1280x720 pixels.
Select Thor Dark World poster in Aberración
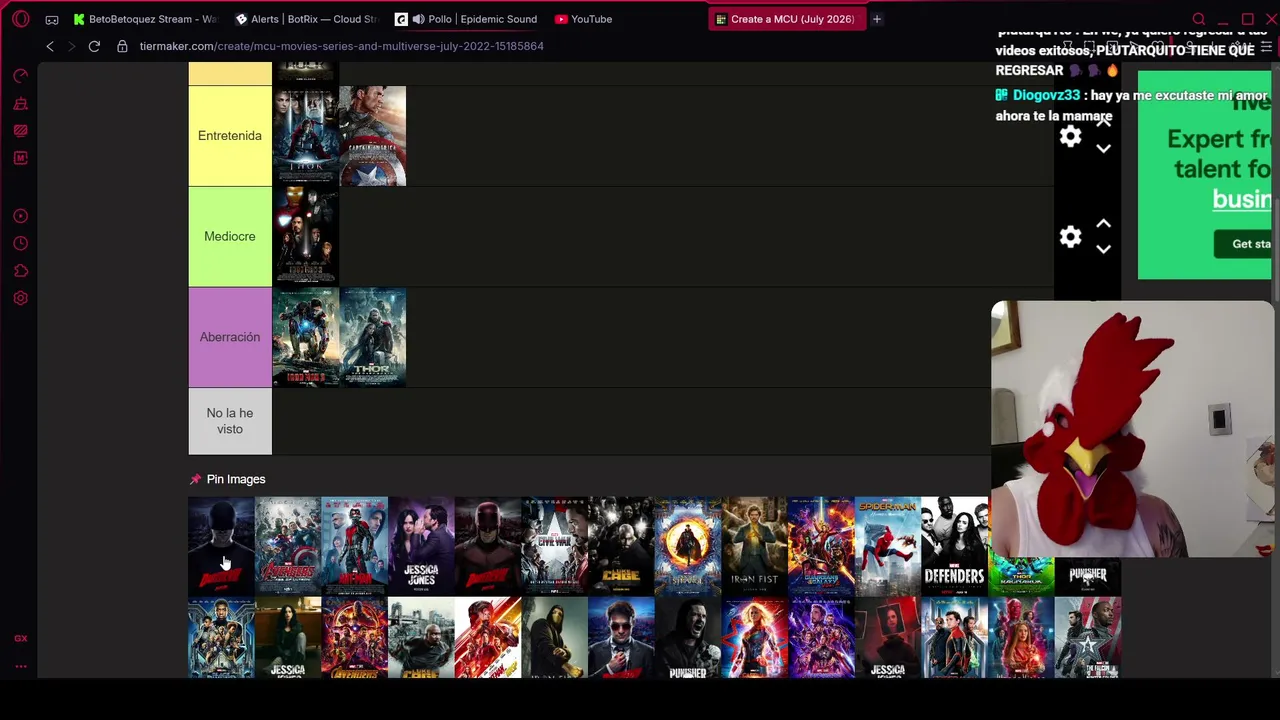coord(373,337)
